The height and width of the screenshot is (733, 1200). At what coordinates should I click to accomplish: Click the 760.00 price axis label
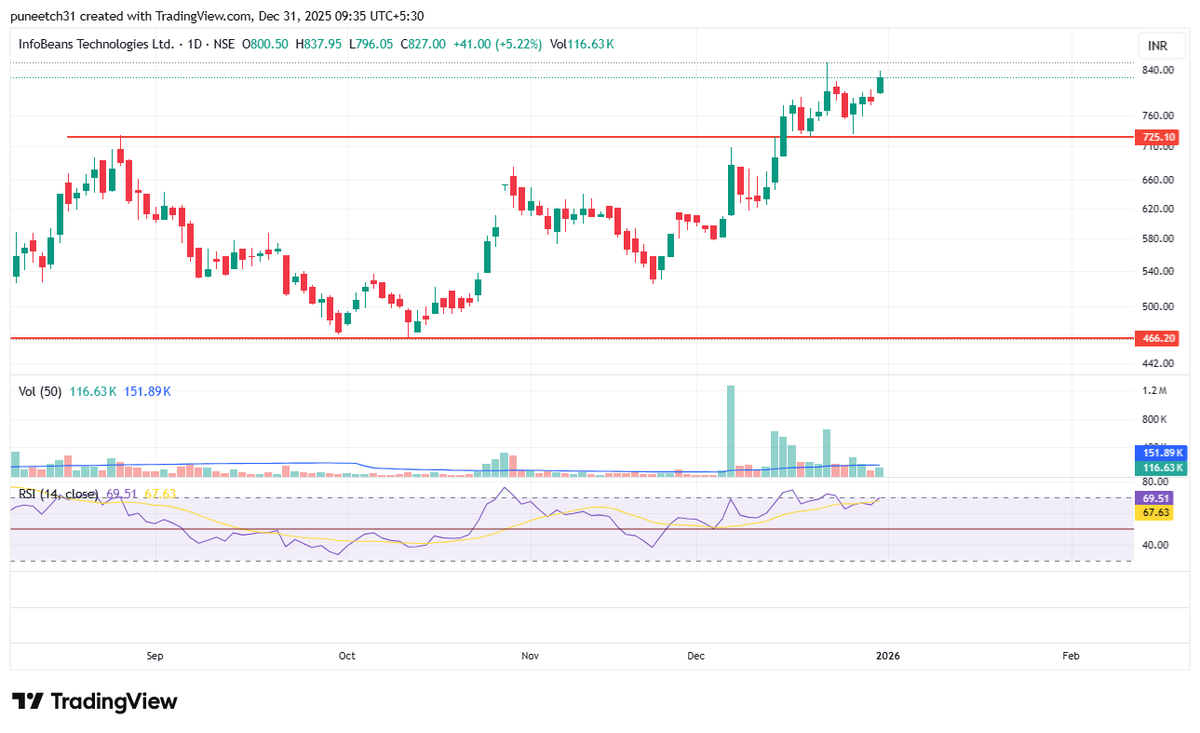(1158, 116)
